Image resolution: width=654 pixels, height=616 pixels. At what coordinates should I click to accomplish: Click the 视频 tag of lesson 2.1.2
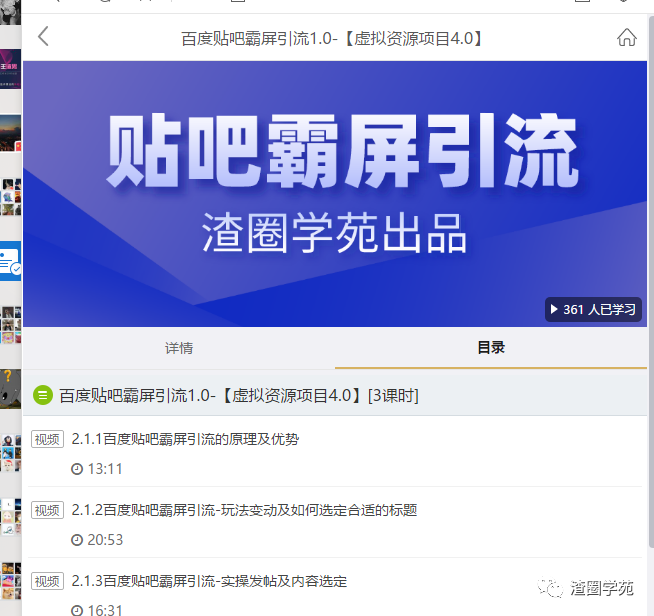[x=48, y=510]
